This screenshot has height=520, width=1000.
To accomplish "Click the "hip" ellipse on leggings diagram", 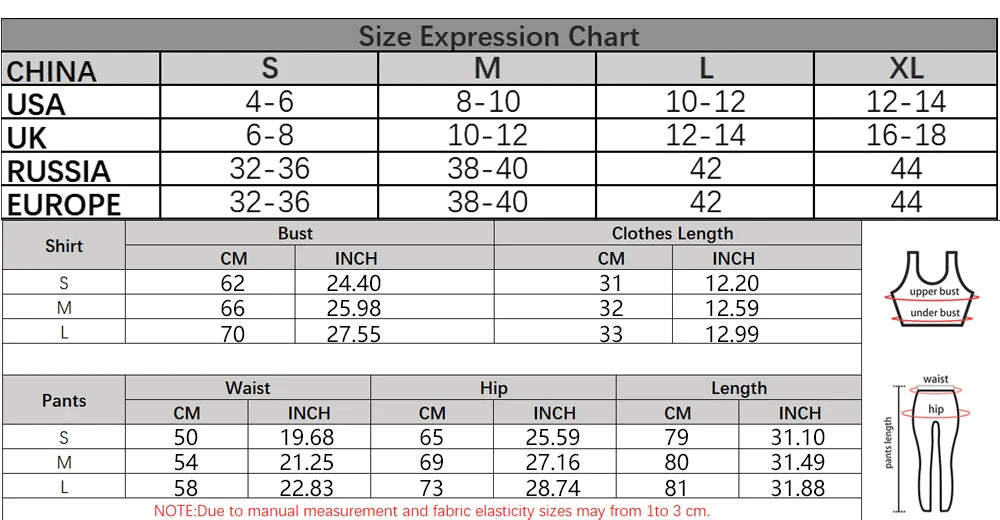I will [936, 409].
